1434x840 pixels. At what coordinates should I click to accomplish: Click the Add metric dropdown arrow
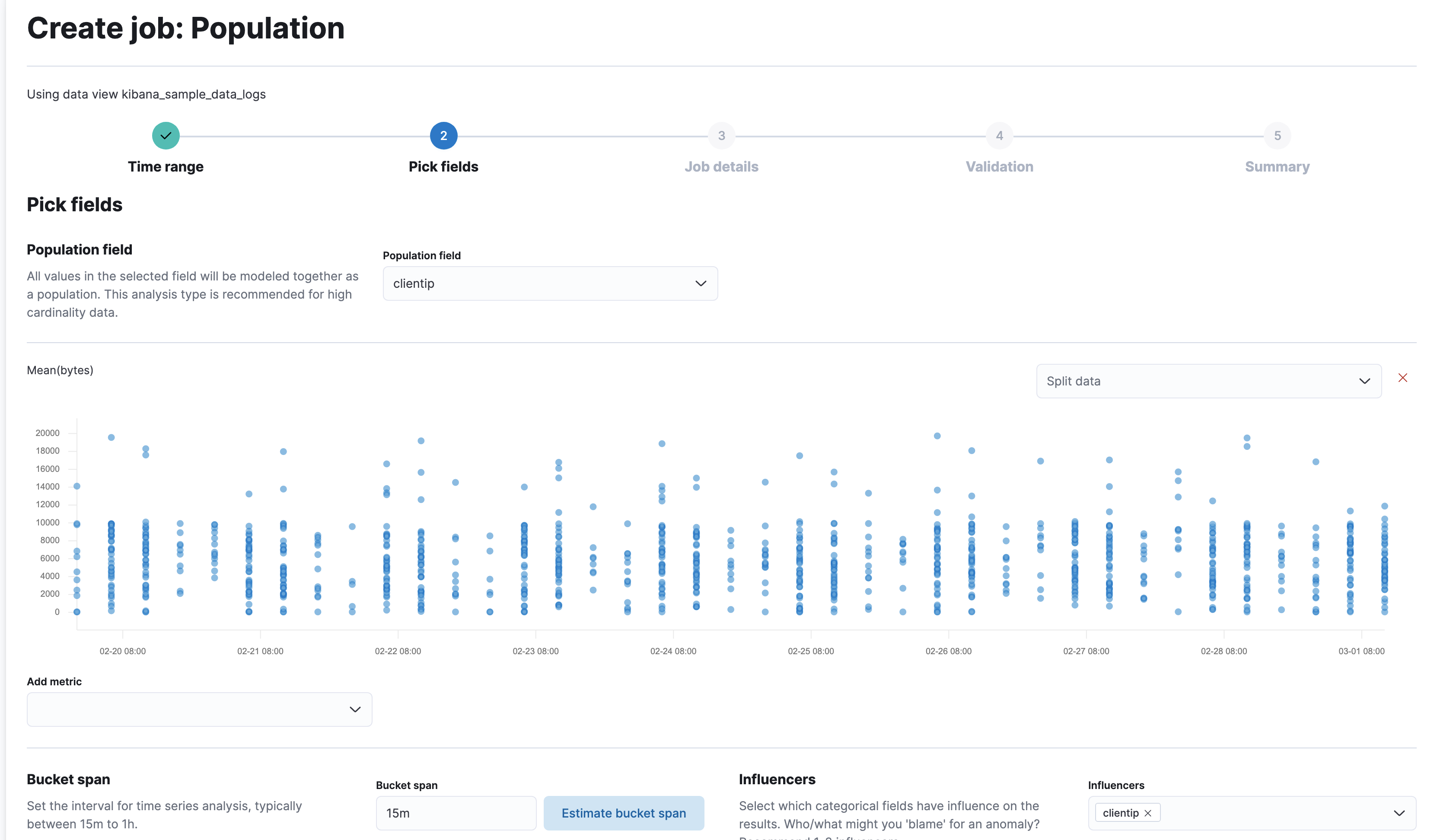(355, 709)
